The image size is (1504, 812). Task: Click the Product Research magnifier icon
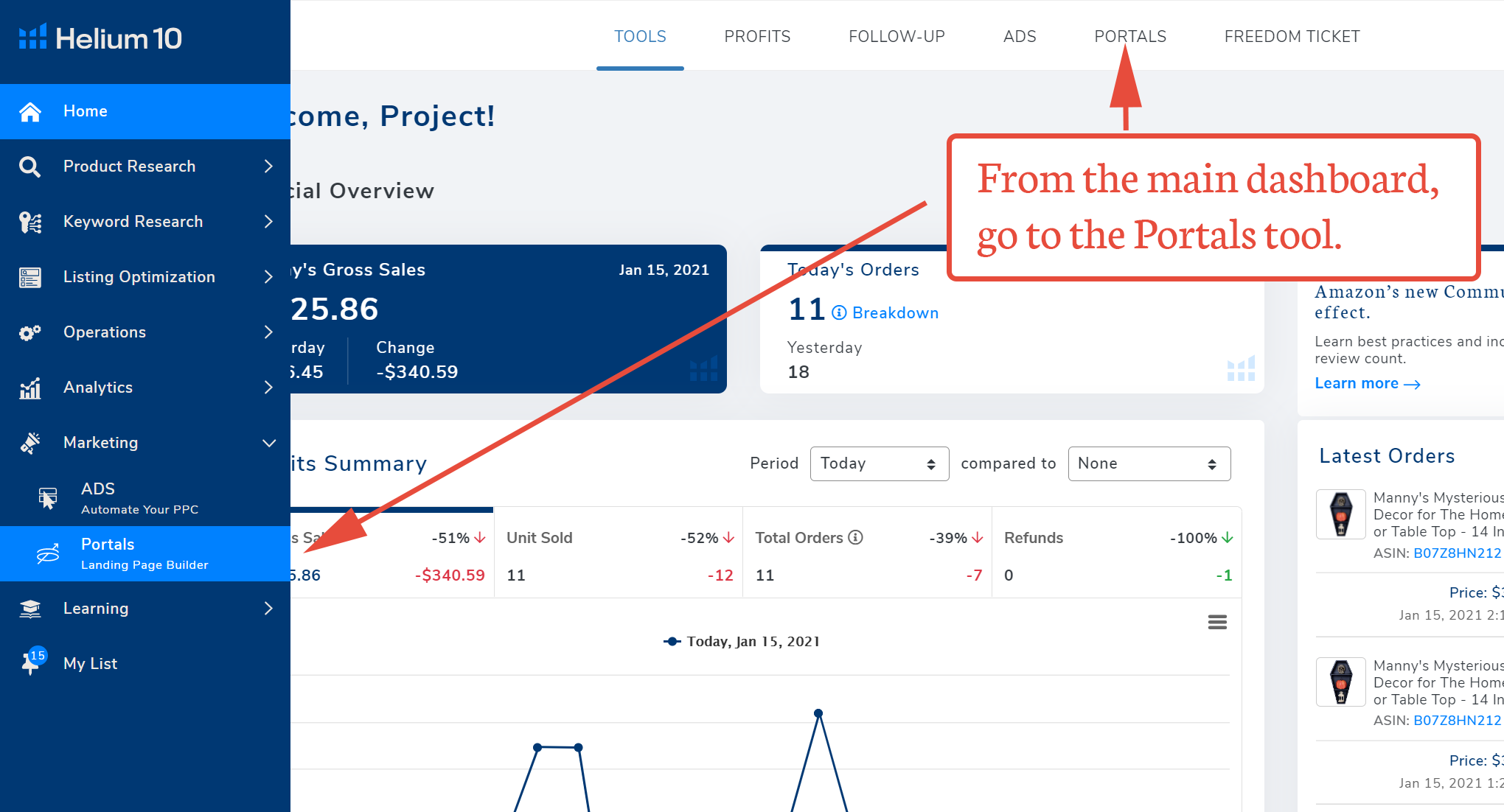(29, 167)
